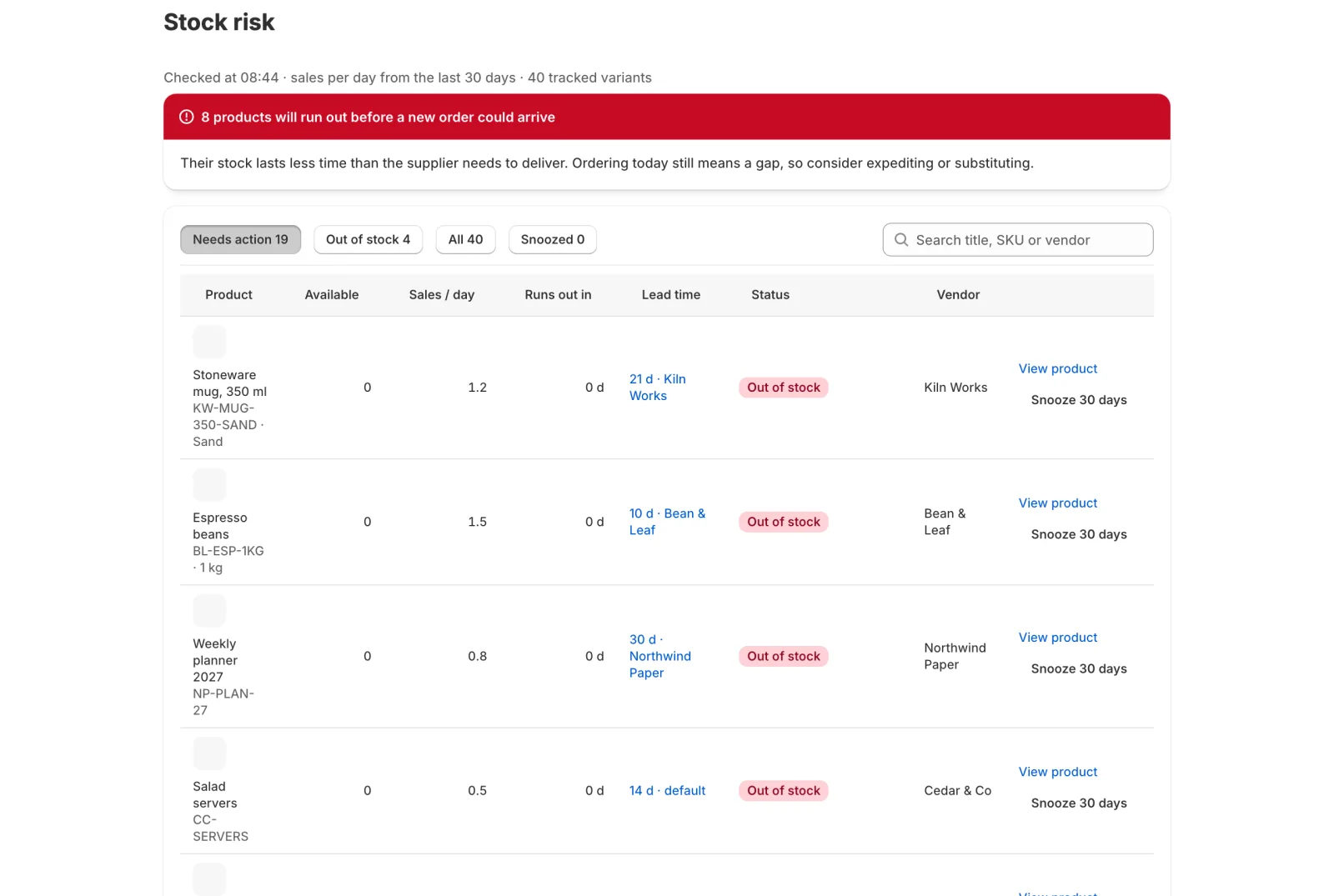Click the Kiln Works vendor cell
This screenshot has height=896, width=1334.
tap(955, 388)
